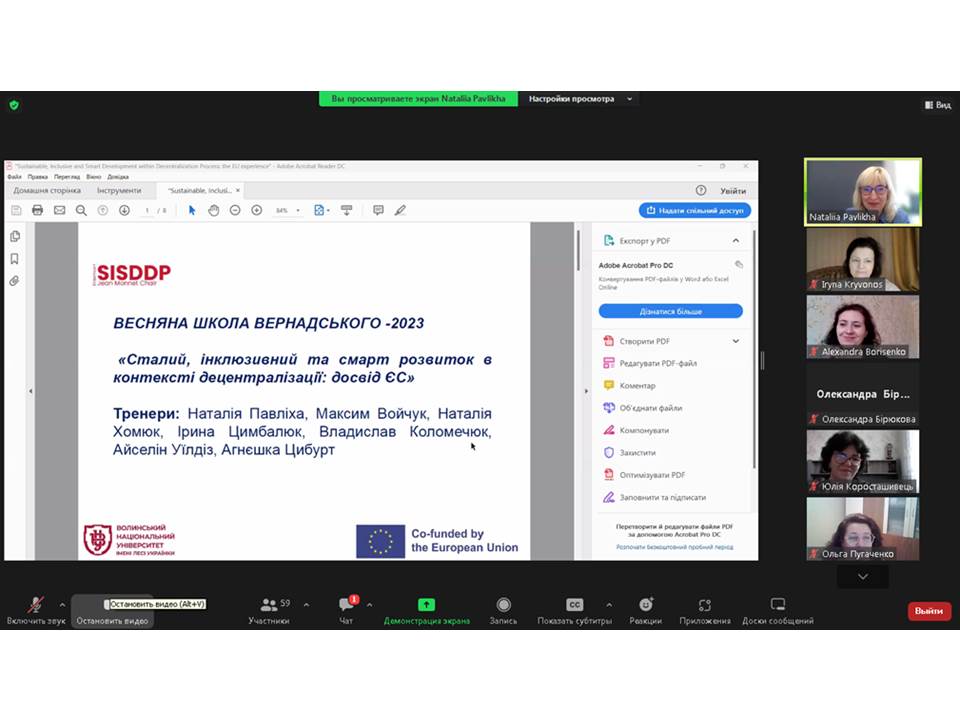Click Надати спільний доступ button
Screen dimensions: 960x720
(x=695, y=210)
